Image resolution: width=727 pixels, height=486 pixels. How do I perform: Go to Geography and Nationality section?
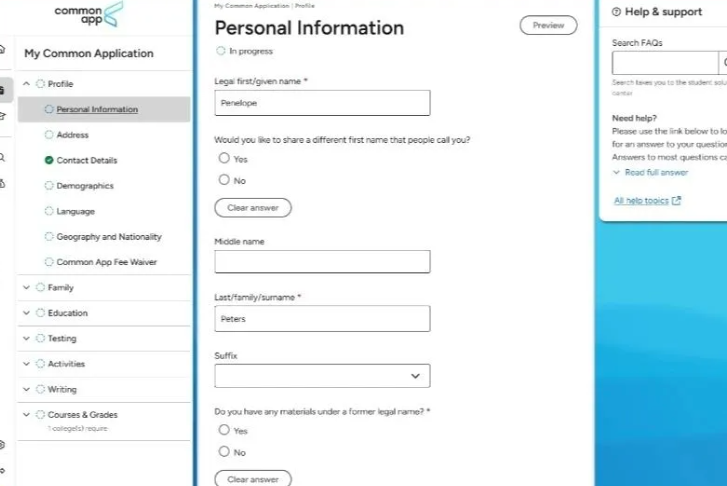pyautogui.click(x=108, y=237)
